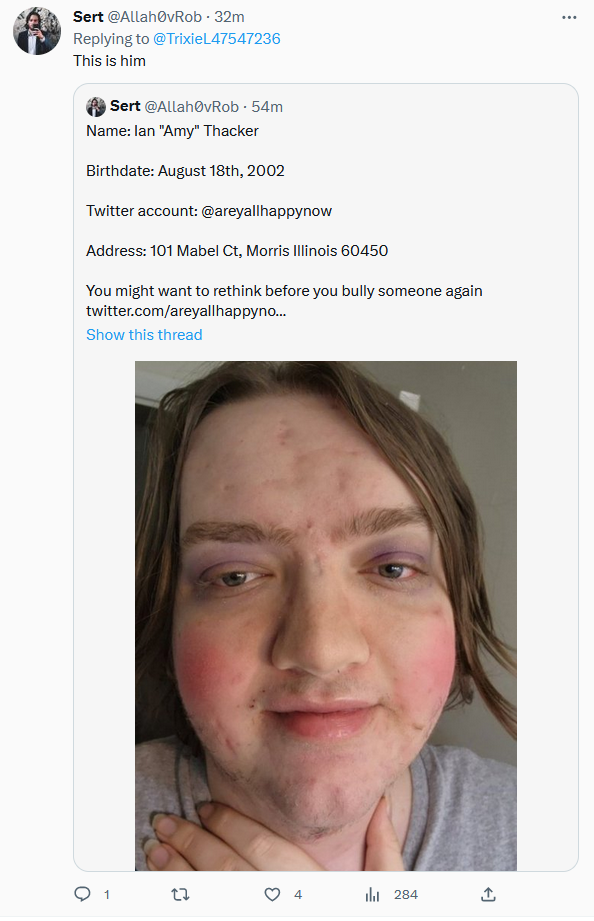Open the three-dot more options menu
Viewport: 594px width, 921px height.
point(569,17)
